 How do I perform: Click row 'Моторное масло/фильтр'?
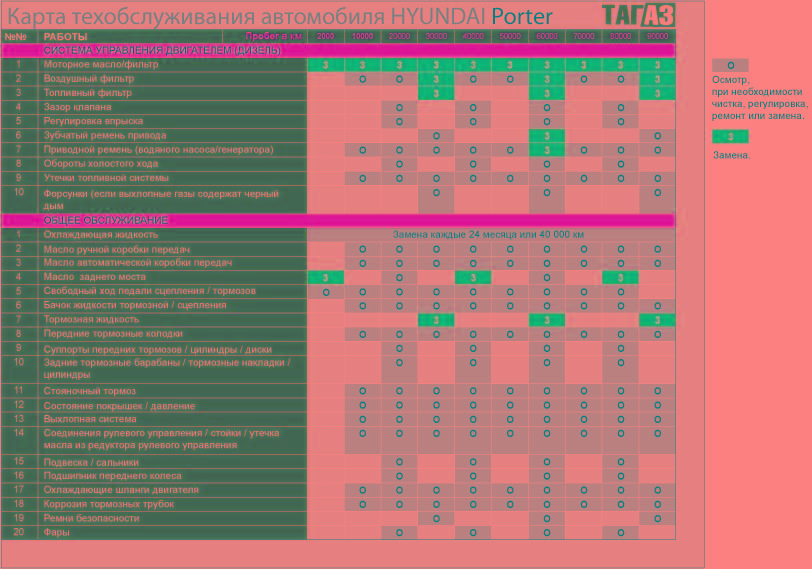(339, 65)
